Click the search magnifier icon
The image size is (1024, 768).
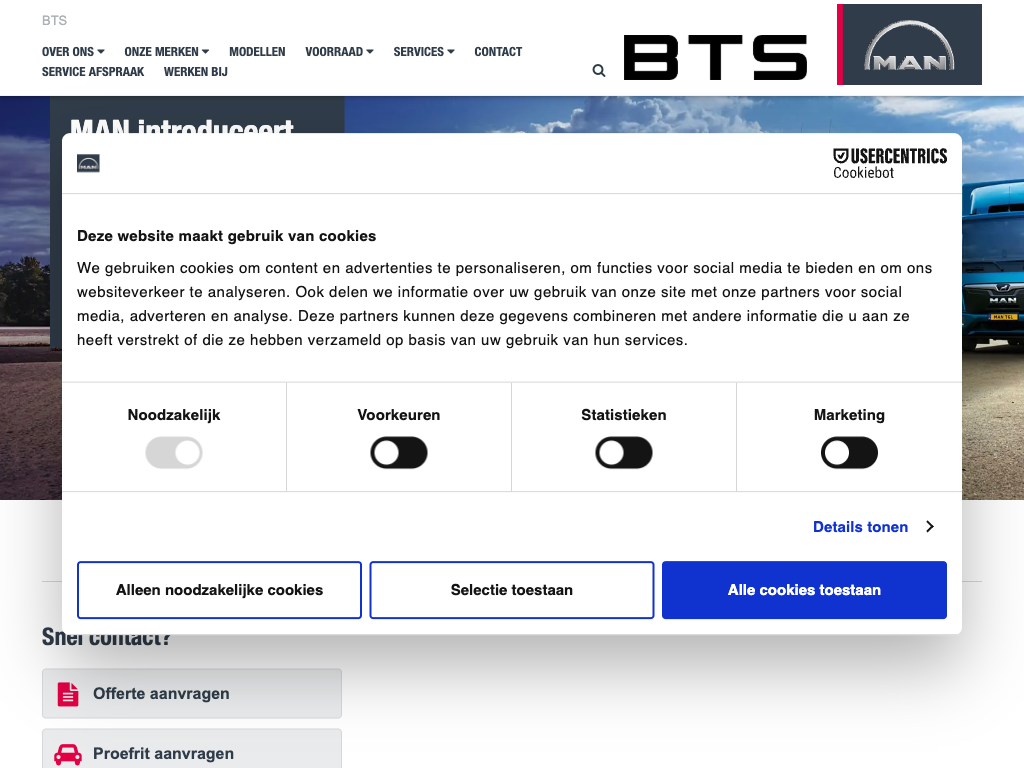coord(599,71)
